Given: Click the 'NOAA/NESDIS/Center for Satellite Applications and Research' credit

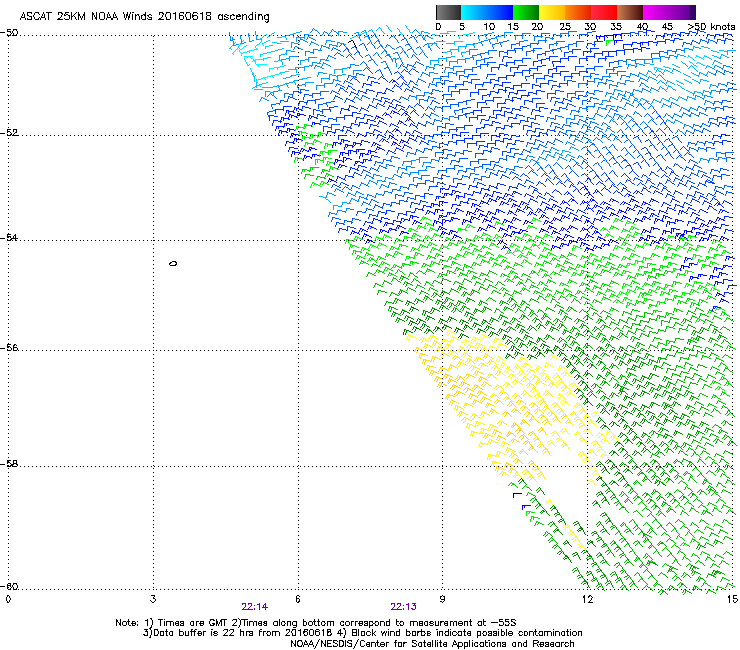Looking at the screenshot, I should pos(432,644).
